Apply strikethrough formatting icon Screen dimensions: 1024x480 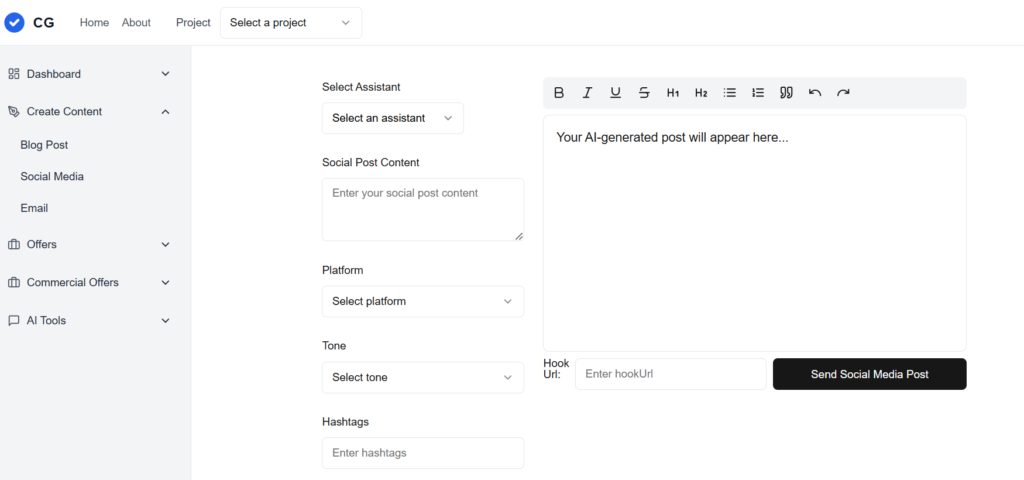tap(644, 93)
